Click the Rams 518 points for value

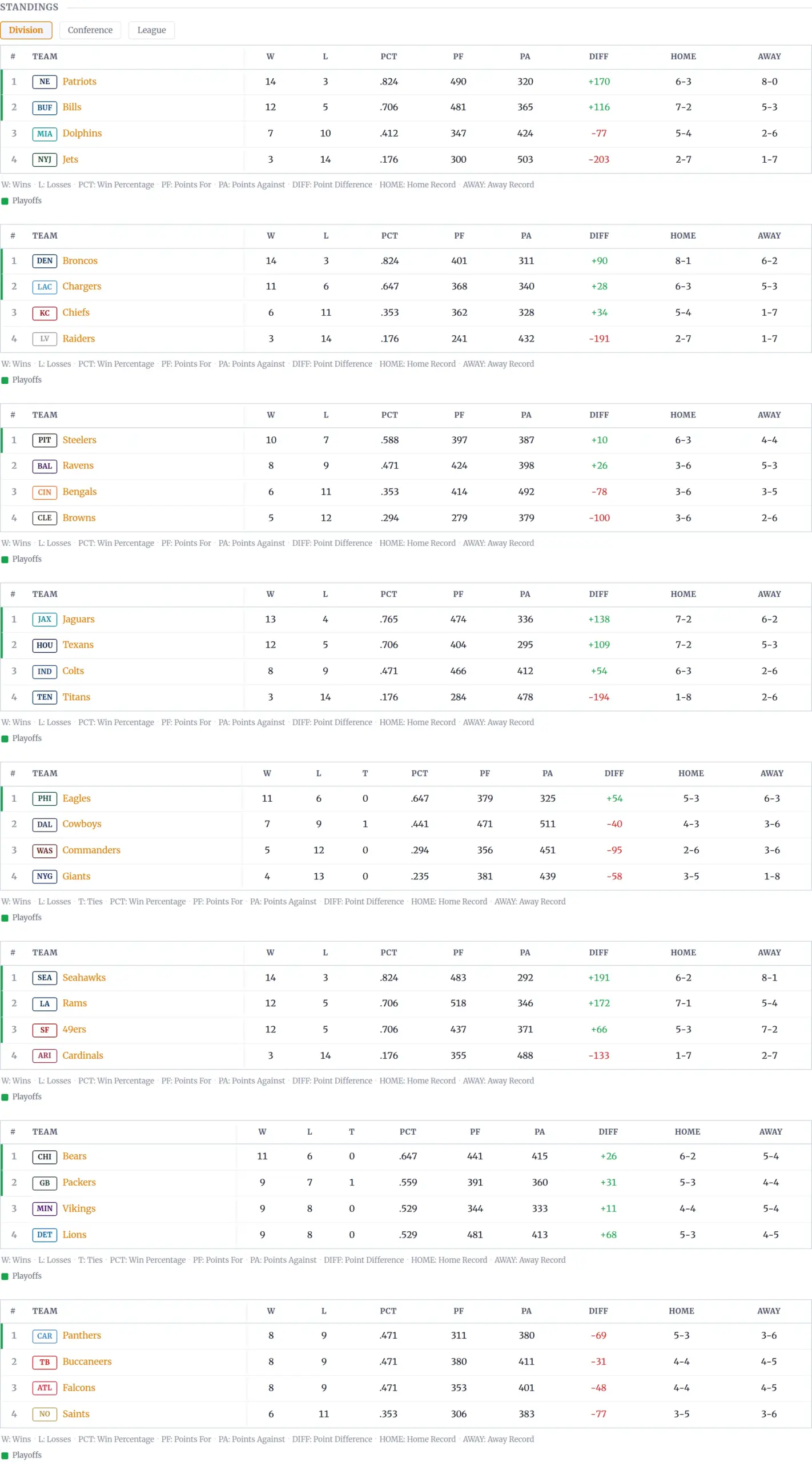point(458,1003)
